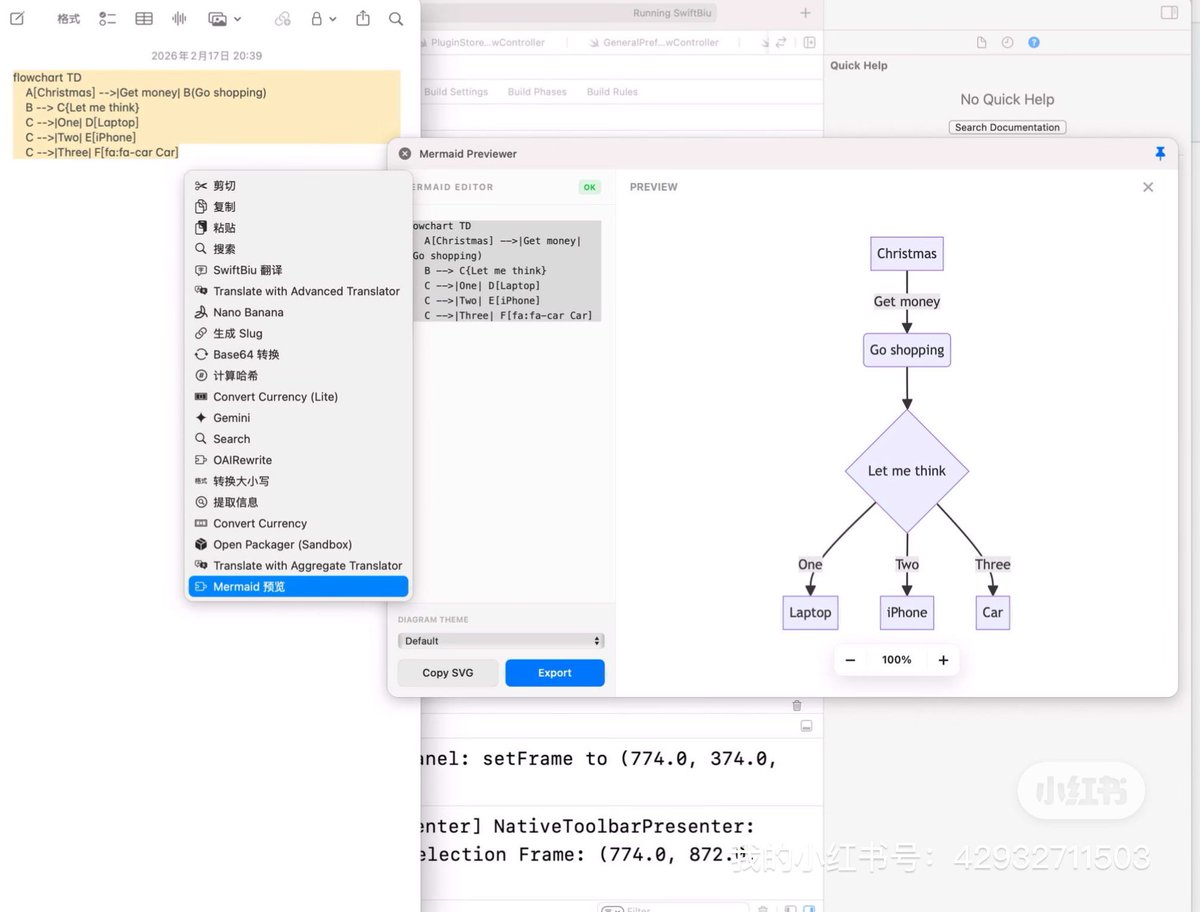Pin the Mermaid Previewer window
Viewport: 1200px width, 912px height.
point(1160,153)
